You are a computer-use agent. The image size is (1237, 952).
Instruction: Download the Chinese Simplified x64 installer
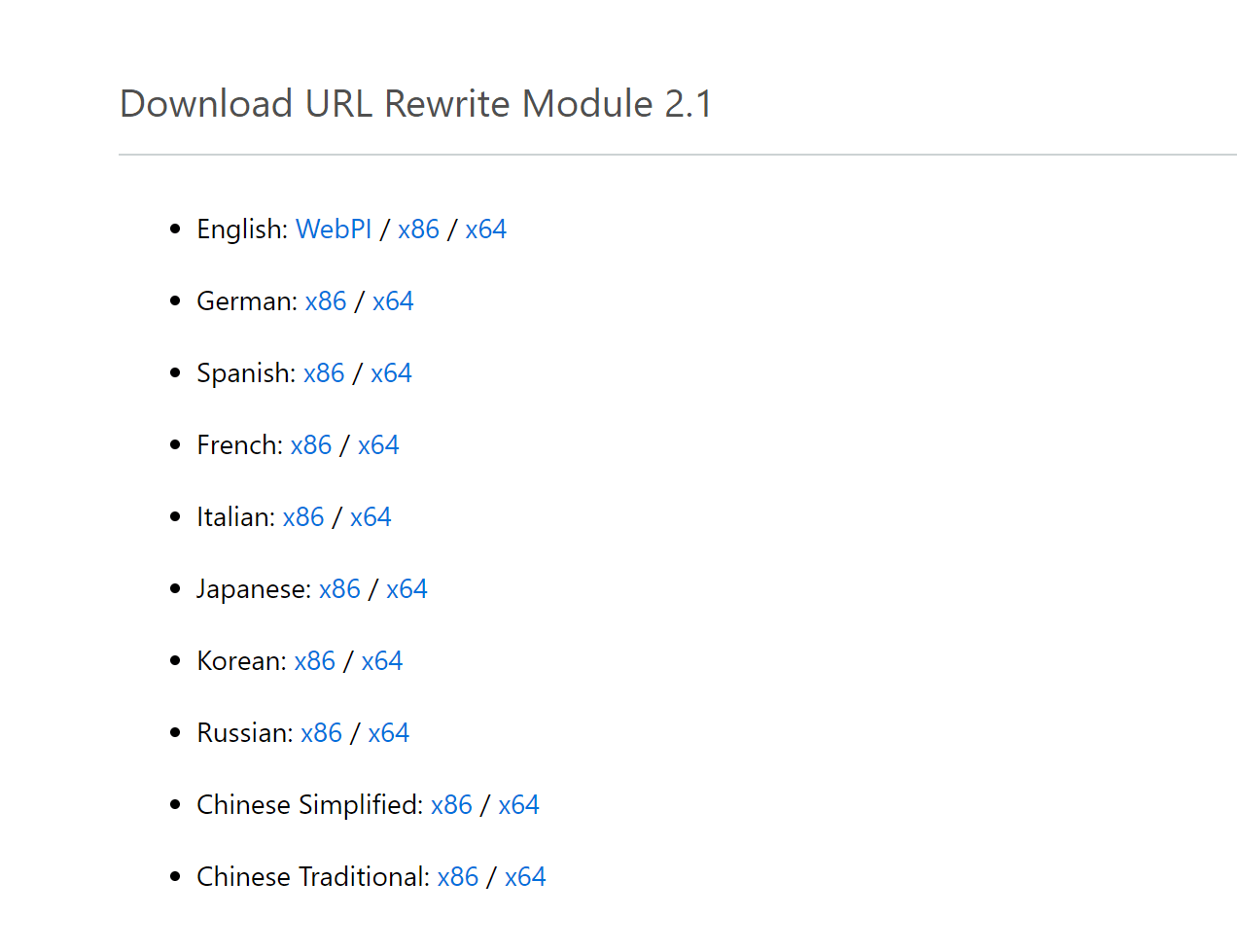(x=518, y=805)
